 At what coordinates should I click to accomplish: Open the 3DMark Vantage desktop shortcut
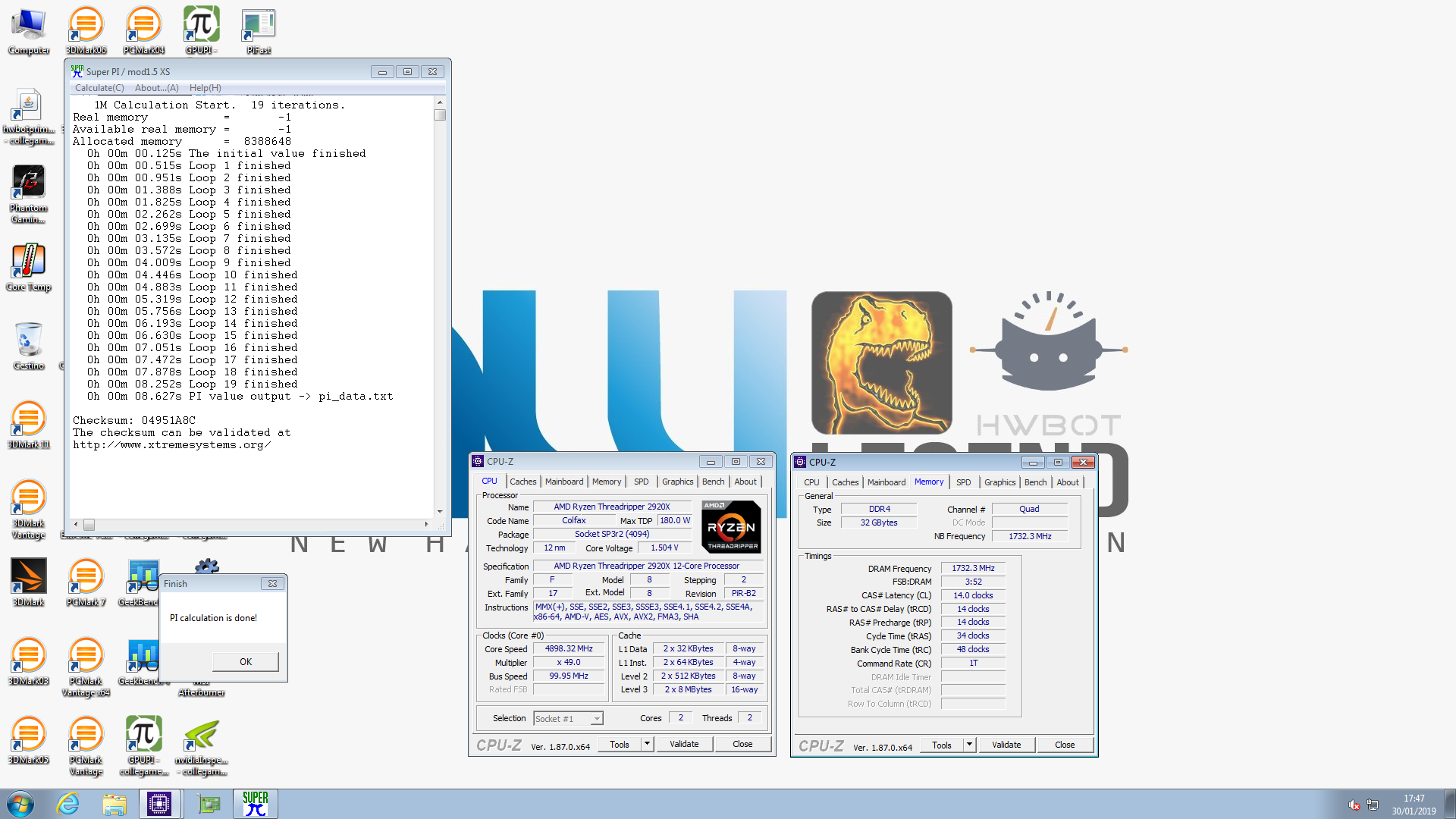(x=29, y=510)
